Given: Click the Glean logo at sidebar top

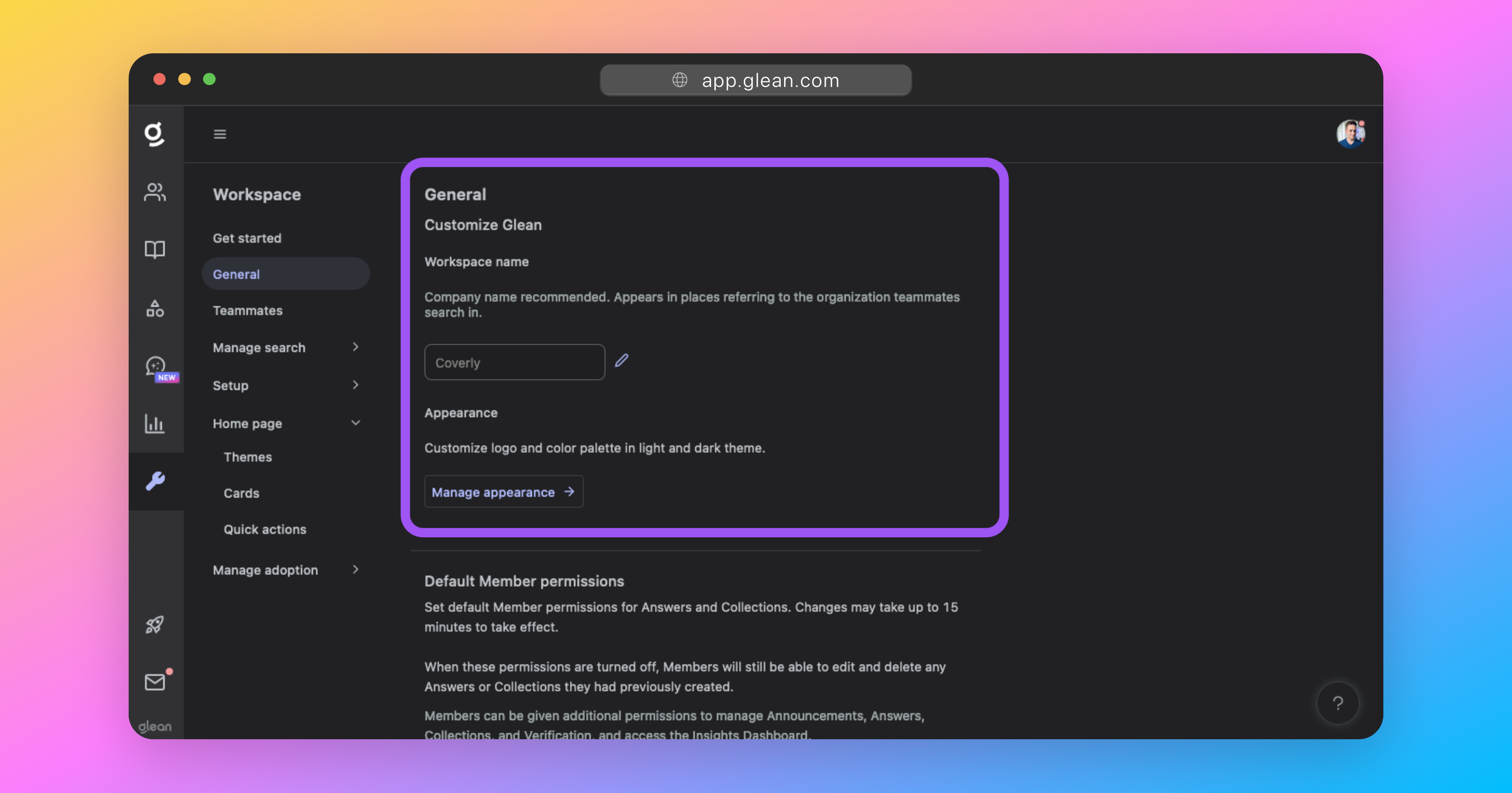Looking at the screenshot, I should coord(155,134).
